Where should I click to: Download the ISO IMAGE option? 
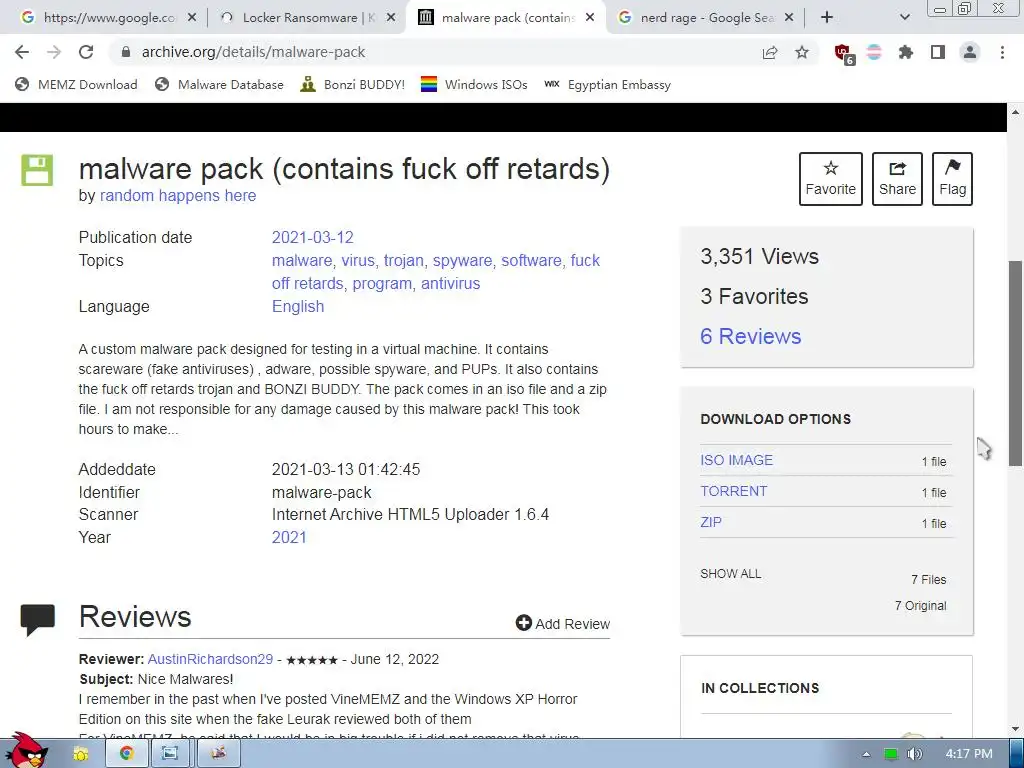737,460
